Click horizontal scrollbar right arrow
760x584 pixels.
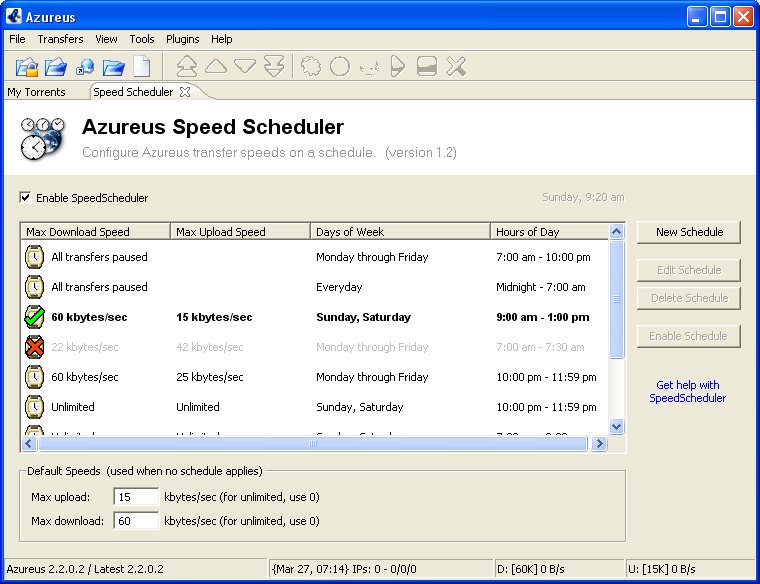[x=600, y=443]
